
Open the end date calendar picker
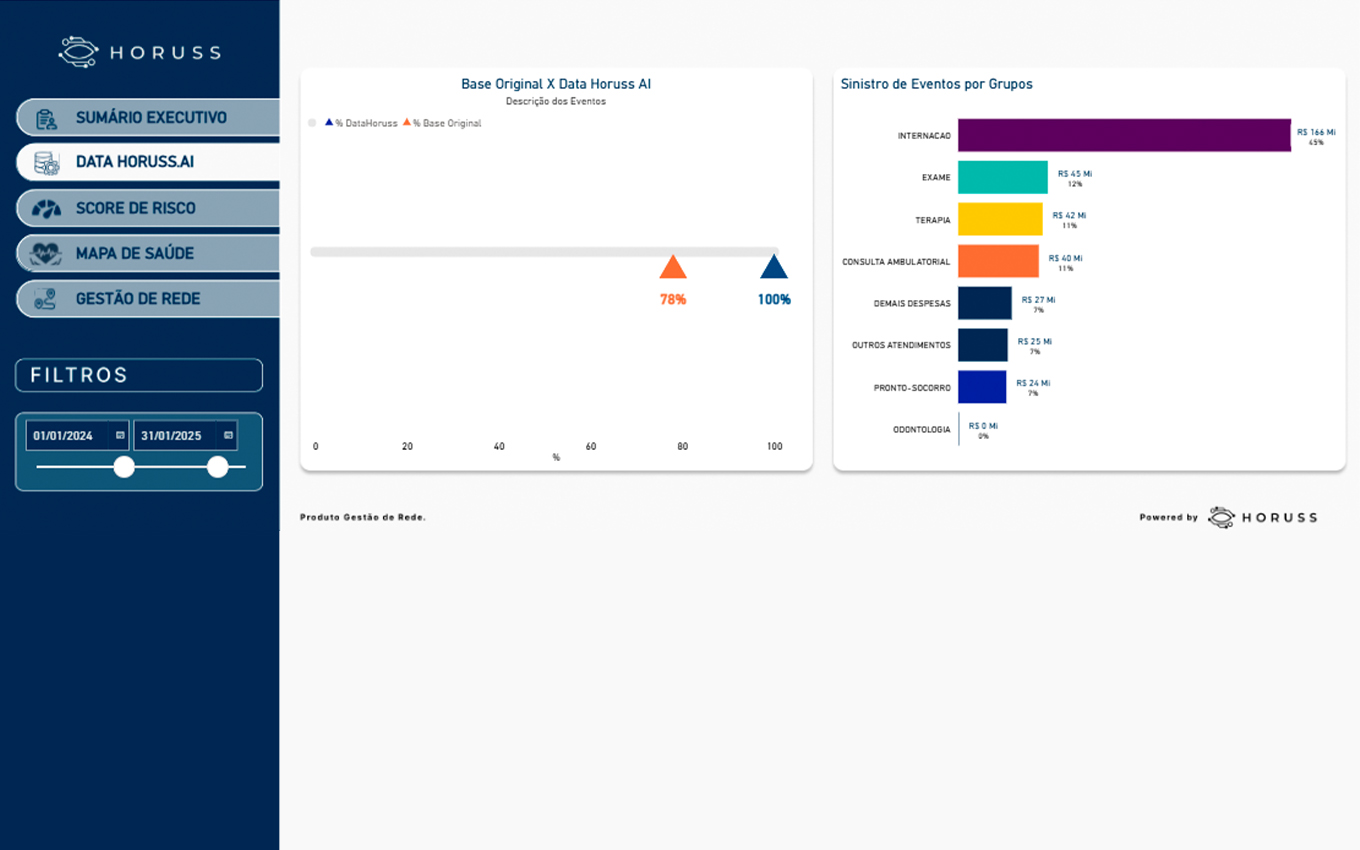point(228,435)
